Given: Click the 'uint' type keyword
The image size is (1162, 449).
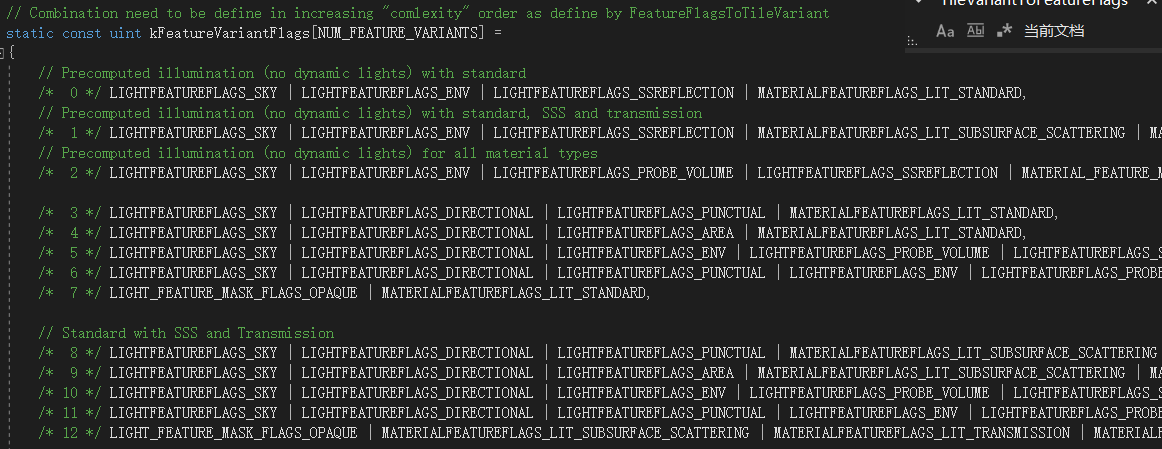Looking at the screenshot, I should (125, 33).
